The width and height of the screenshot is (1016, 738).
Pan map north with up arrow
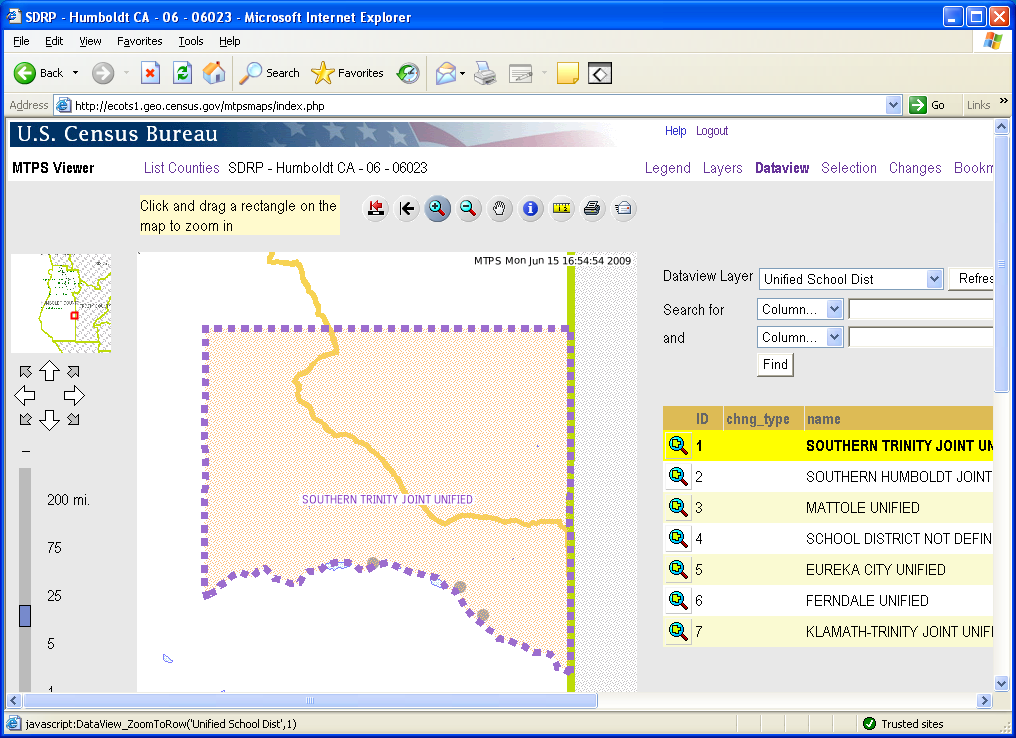point(49,372)
